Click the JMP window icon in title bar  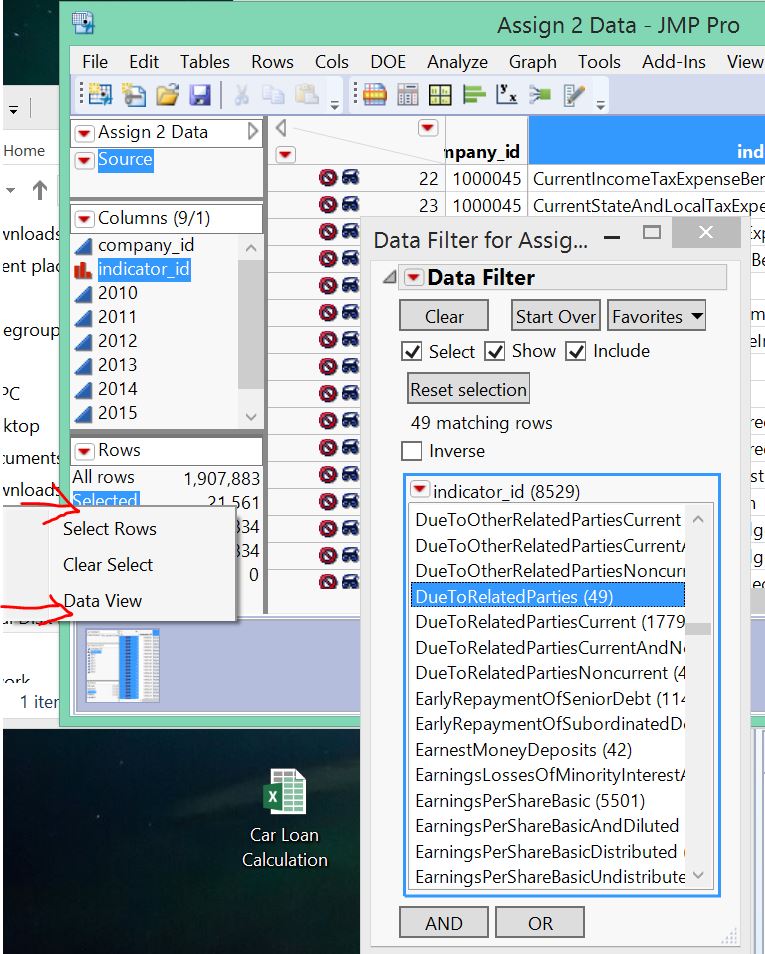tap(83, 23)
